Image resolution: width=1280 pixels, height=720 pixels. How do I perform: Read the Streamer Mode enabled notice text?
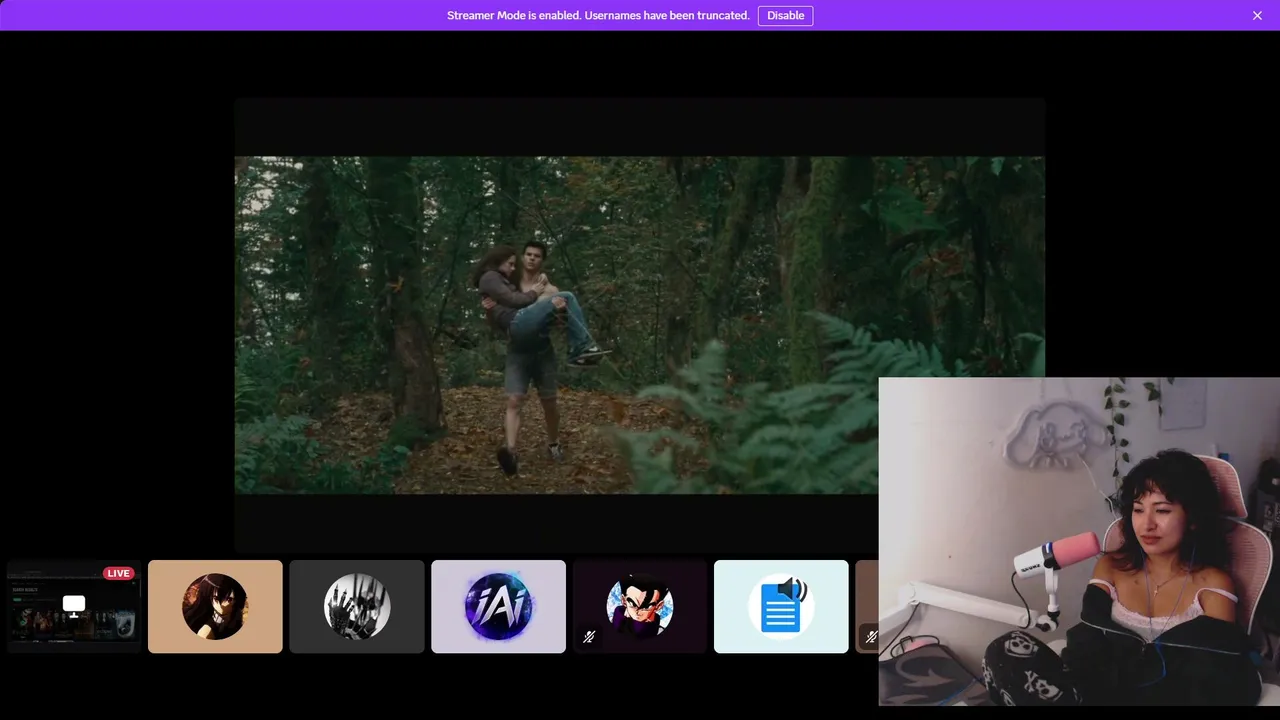point(598,15)
